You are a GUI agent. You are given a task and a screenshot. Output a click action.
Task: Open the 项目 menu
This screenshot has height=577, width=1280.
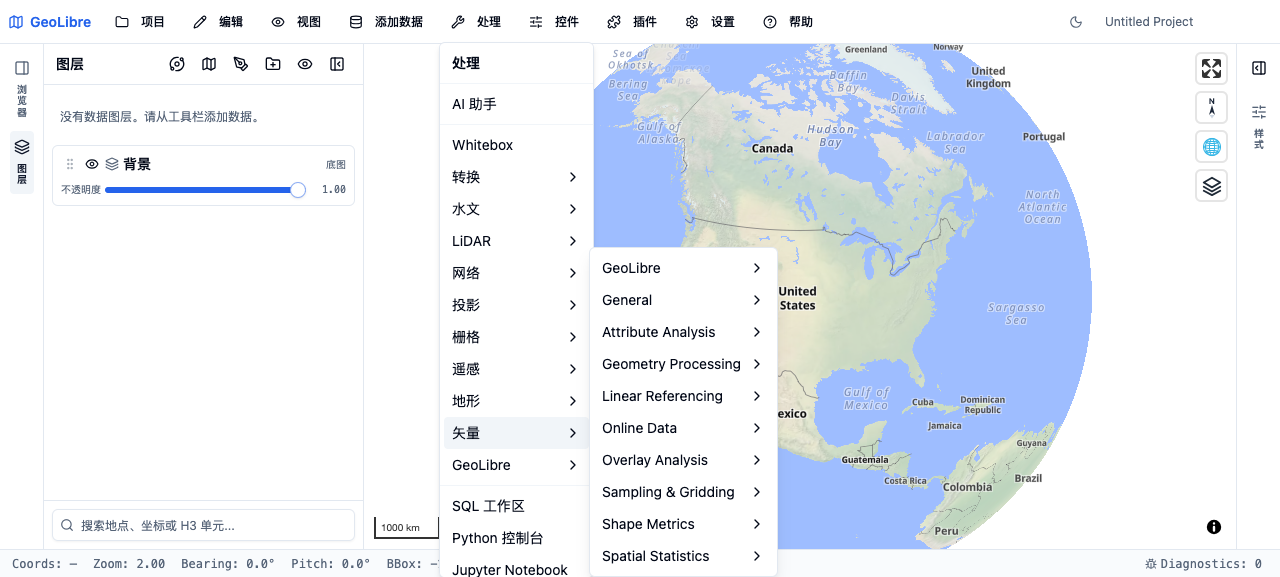tap(140, 22)
